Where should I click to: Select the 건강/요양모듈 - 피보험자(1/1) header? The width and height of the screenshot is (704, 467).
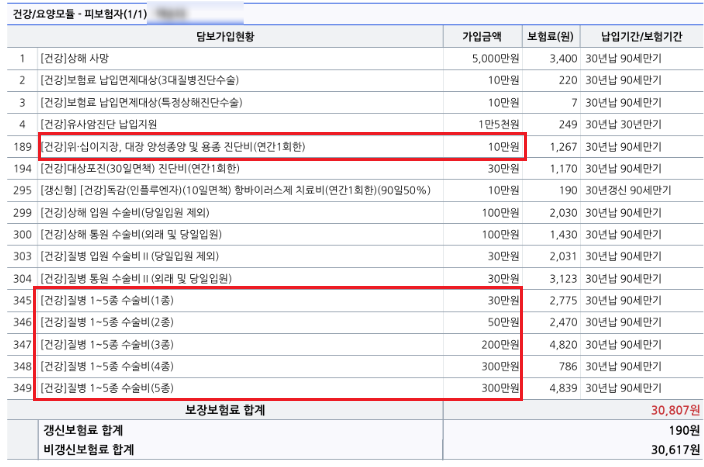(79, 14)
